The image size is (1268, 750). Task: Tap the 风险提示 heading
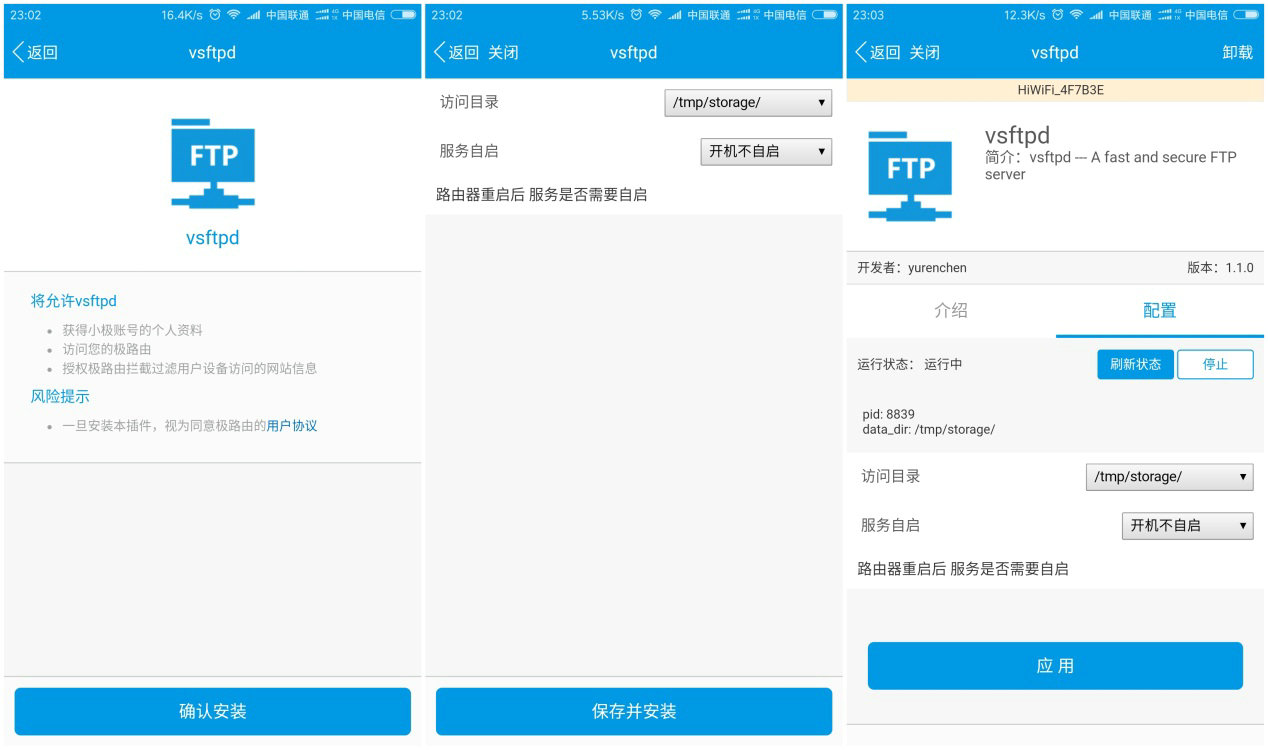point(60,397)
